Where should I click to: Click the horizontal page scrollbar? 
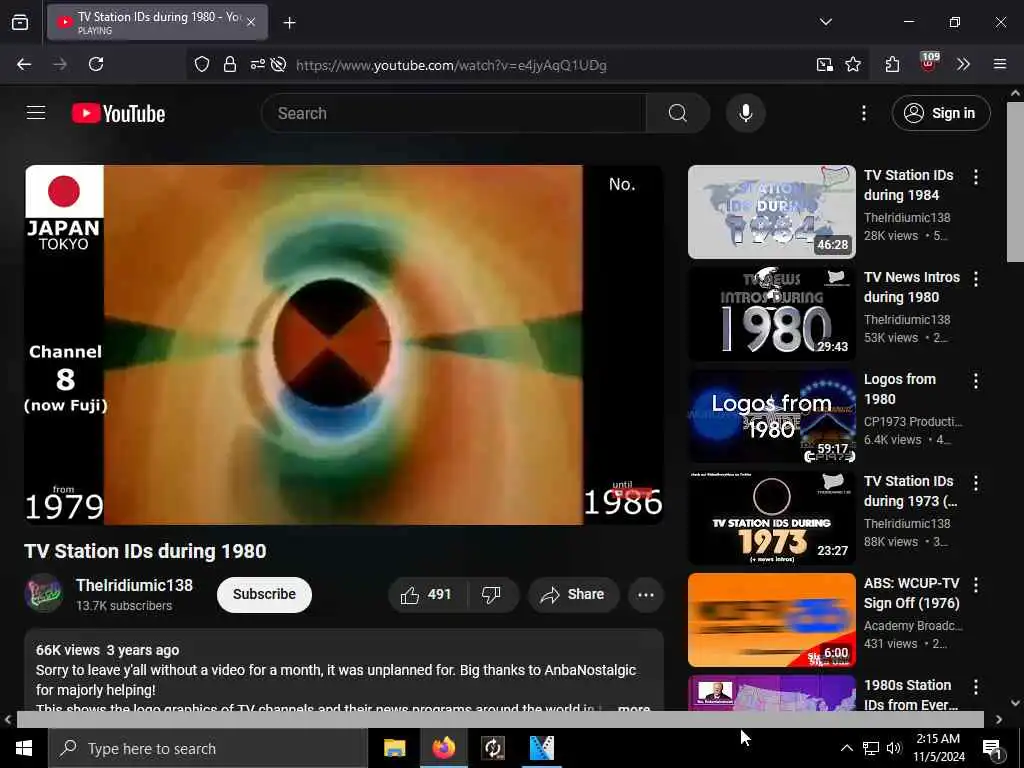500,719
